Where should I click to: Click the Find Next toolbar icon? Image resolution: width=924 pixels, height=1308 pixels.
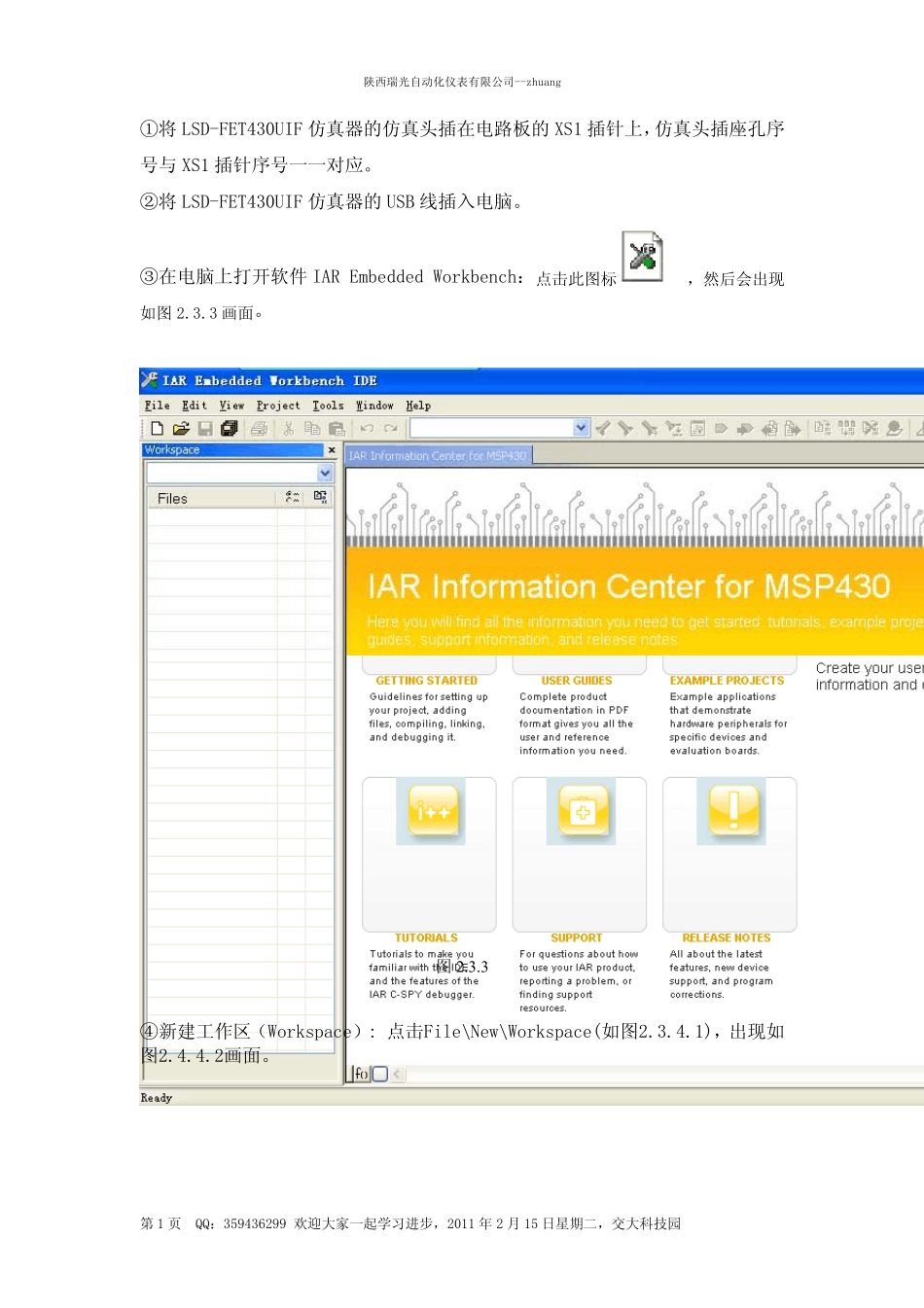click(624, 428)
